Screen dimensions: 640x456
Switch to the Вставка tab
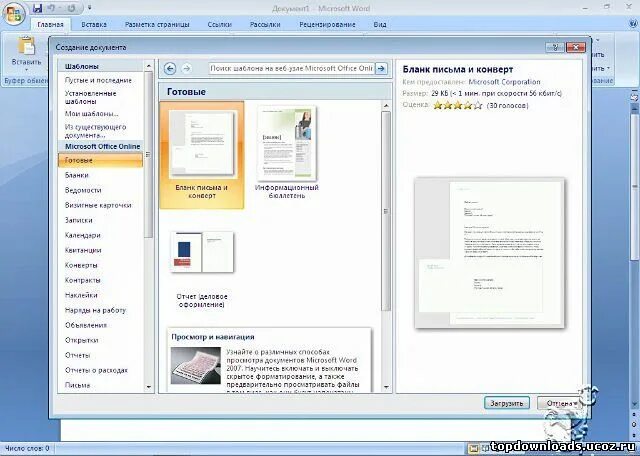click(94, 24)
